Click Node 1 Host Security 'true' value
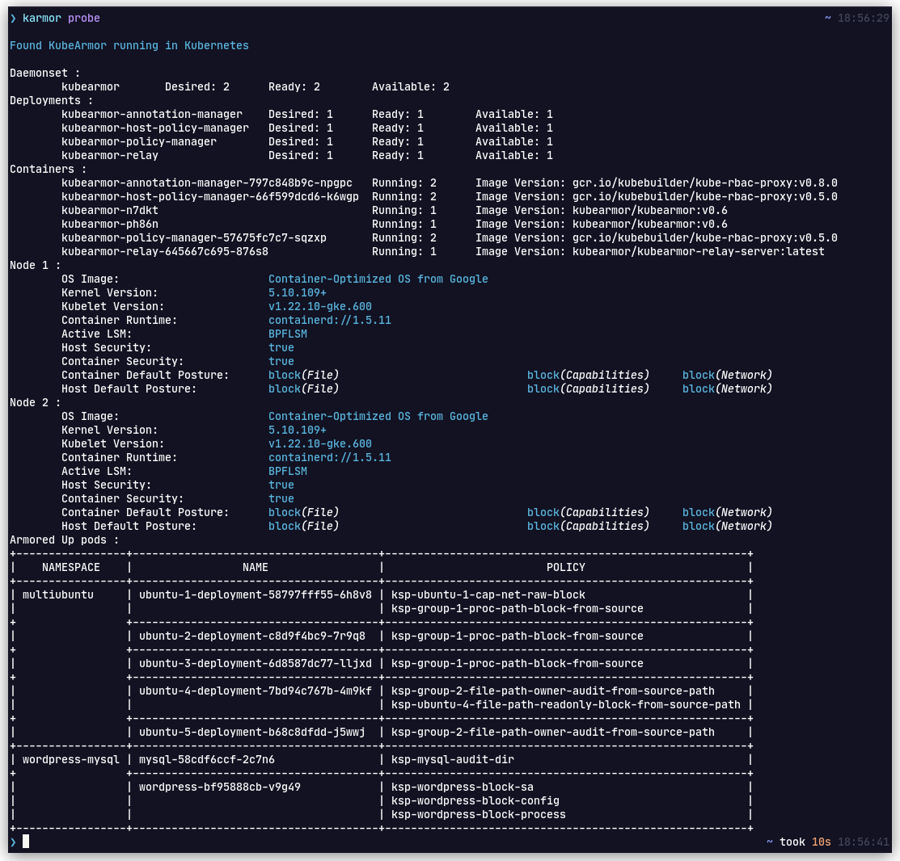This screenshot has height=861, width=900. [x=281, y=348]
